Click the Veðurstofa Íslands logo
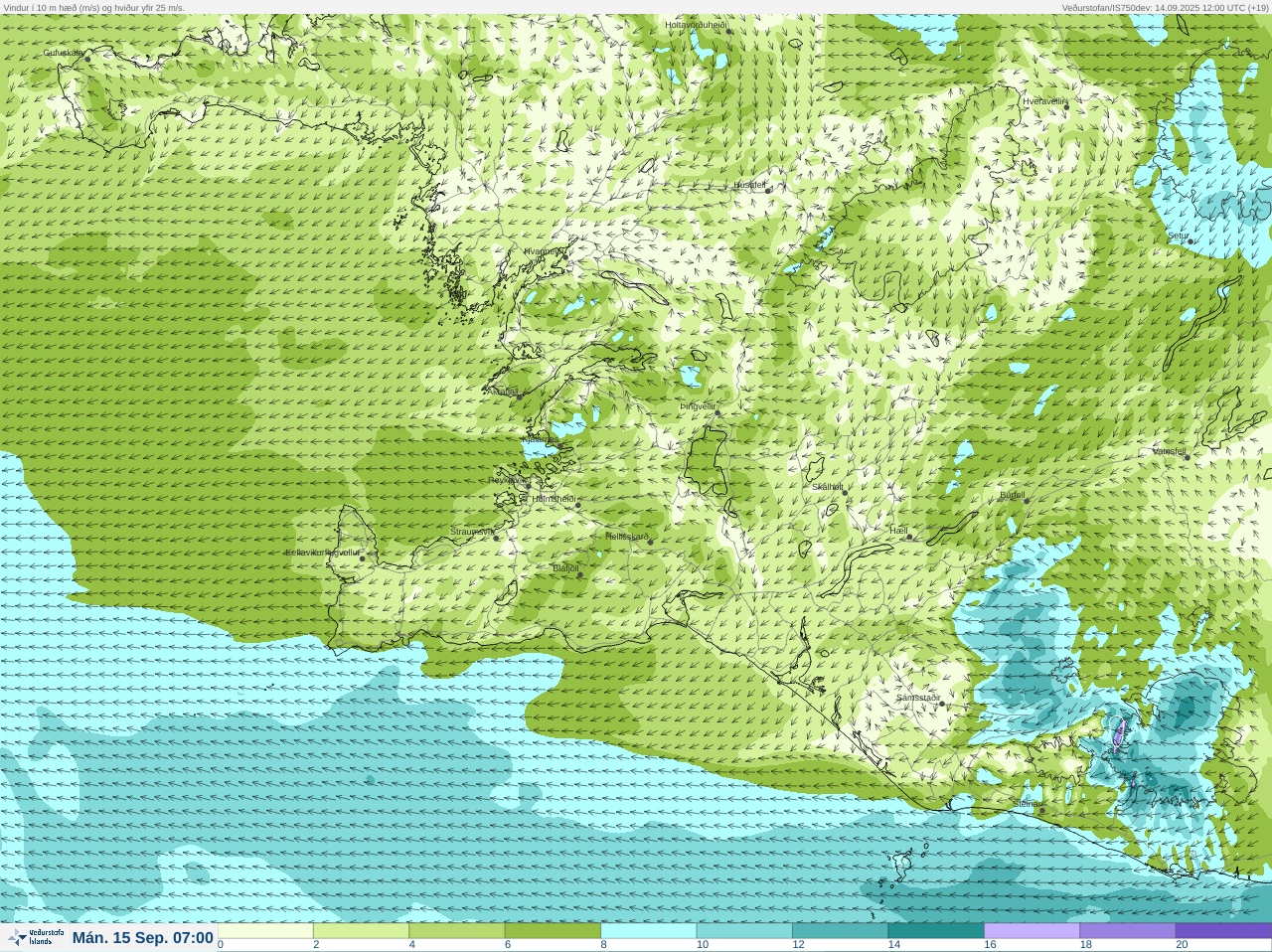 (x=35, y=937)
